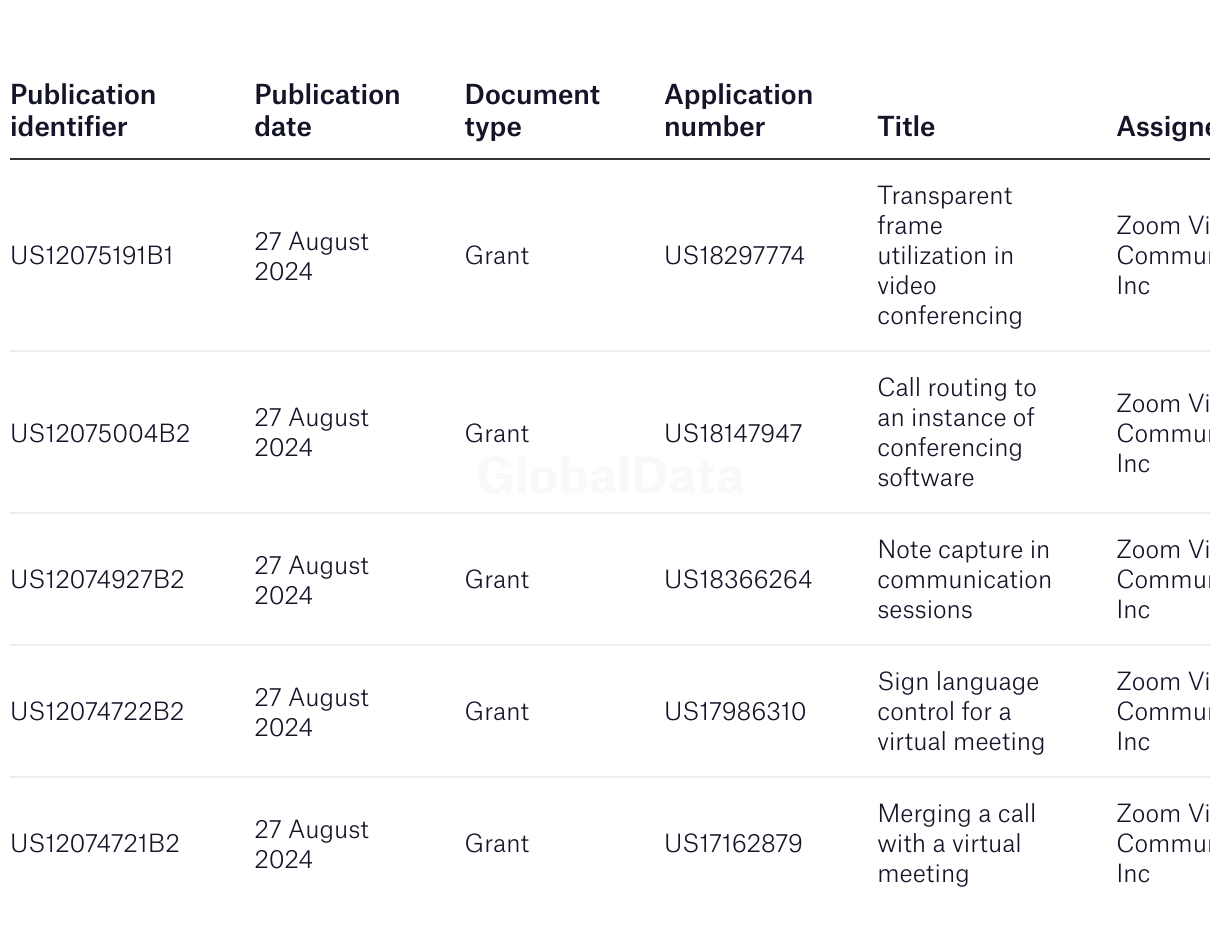Select the US18366264 application number cell

click(738, 580)
